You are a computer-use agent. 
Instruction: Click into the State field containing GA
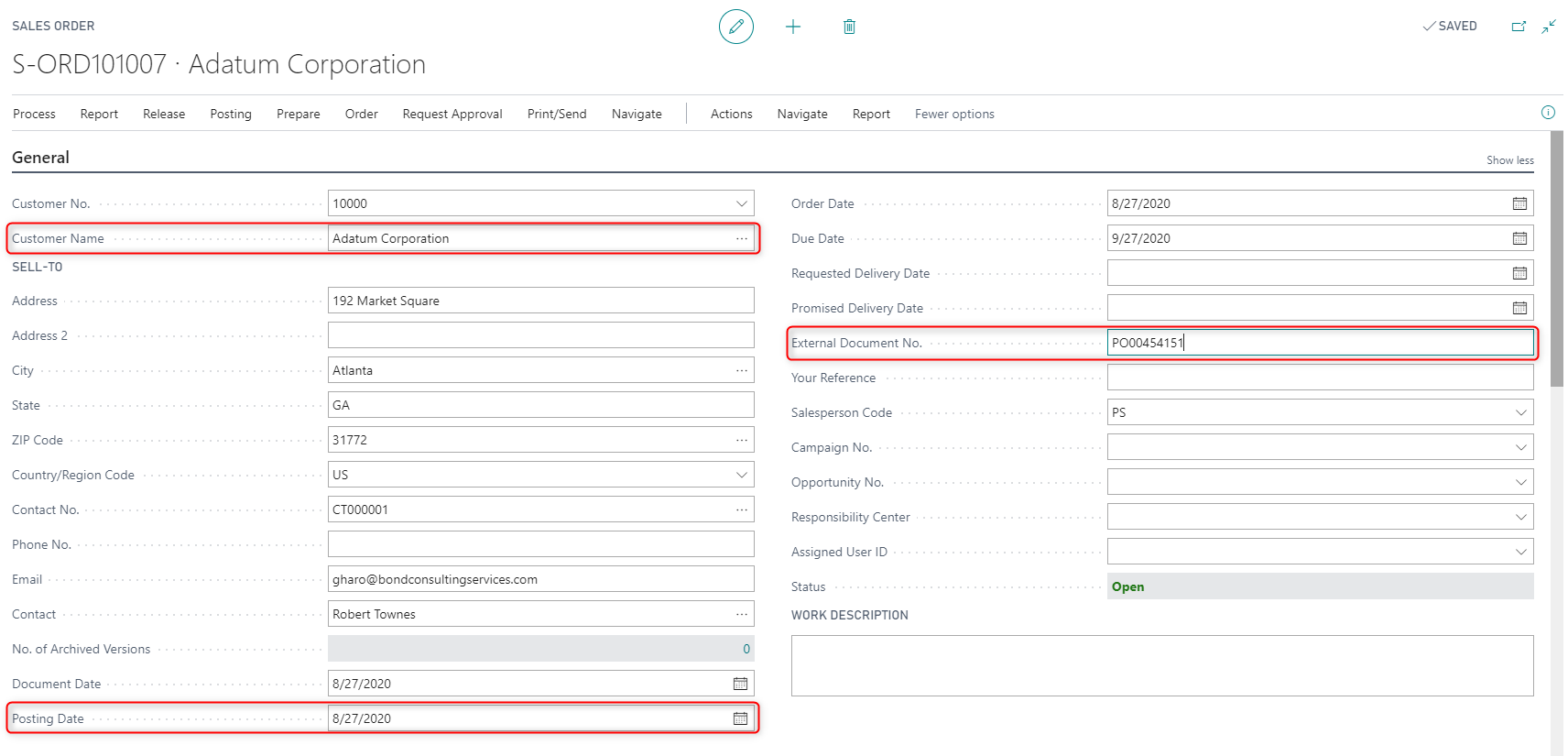(x=540, y=405)
